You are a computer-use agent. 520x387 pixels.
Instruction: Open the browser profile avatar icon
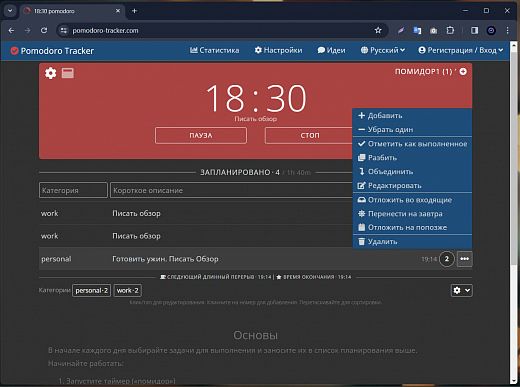(491, 30)
